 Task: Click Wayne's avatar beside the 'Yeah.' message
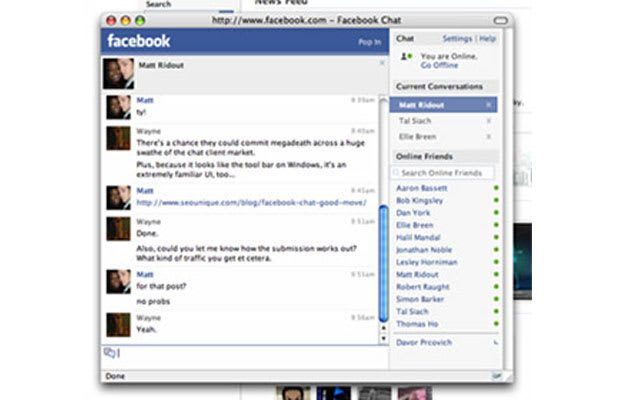(118, 325)
